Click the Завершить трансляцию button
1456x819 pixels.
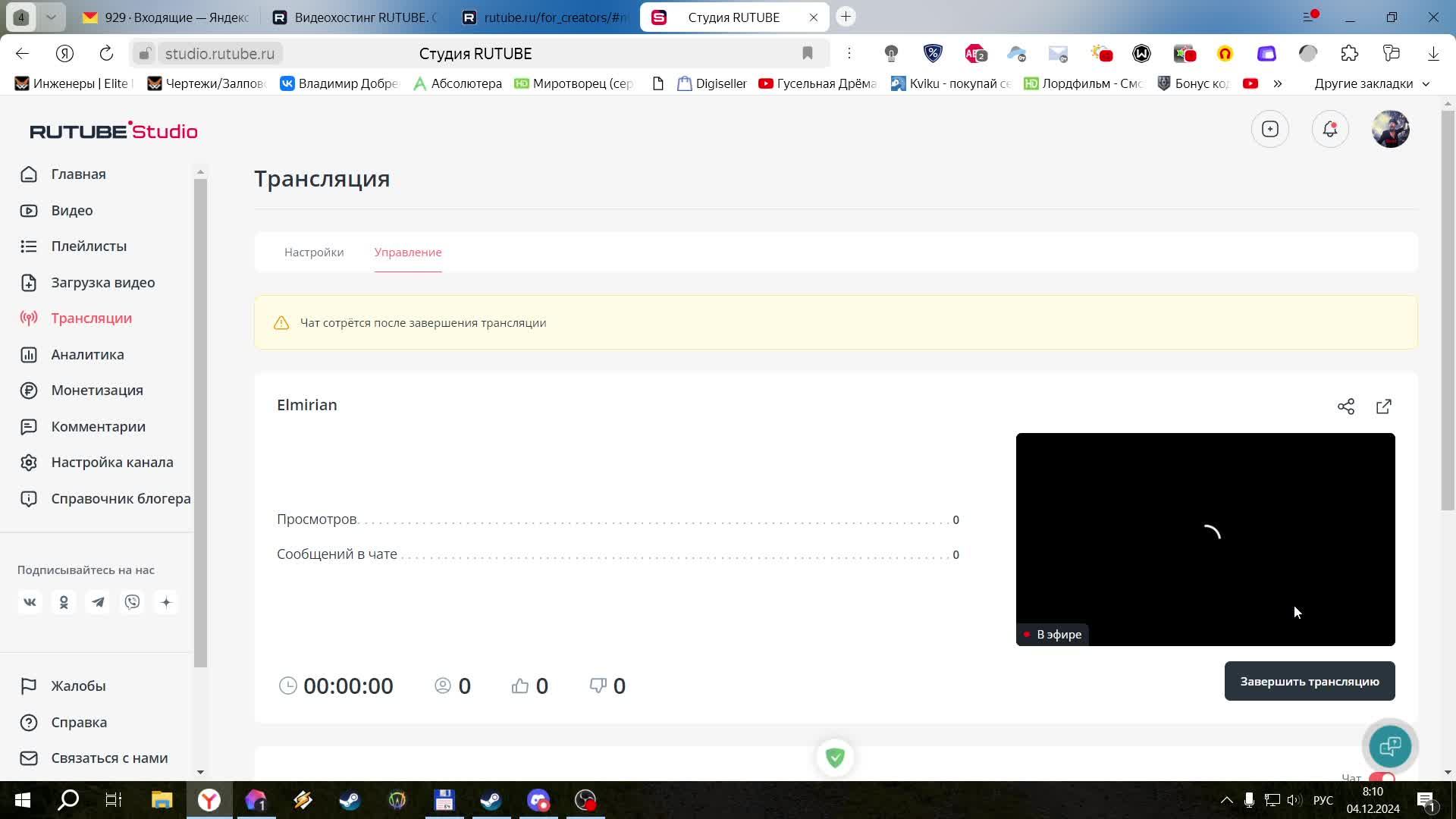coord(1310,681)
